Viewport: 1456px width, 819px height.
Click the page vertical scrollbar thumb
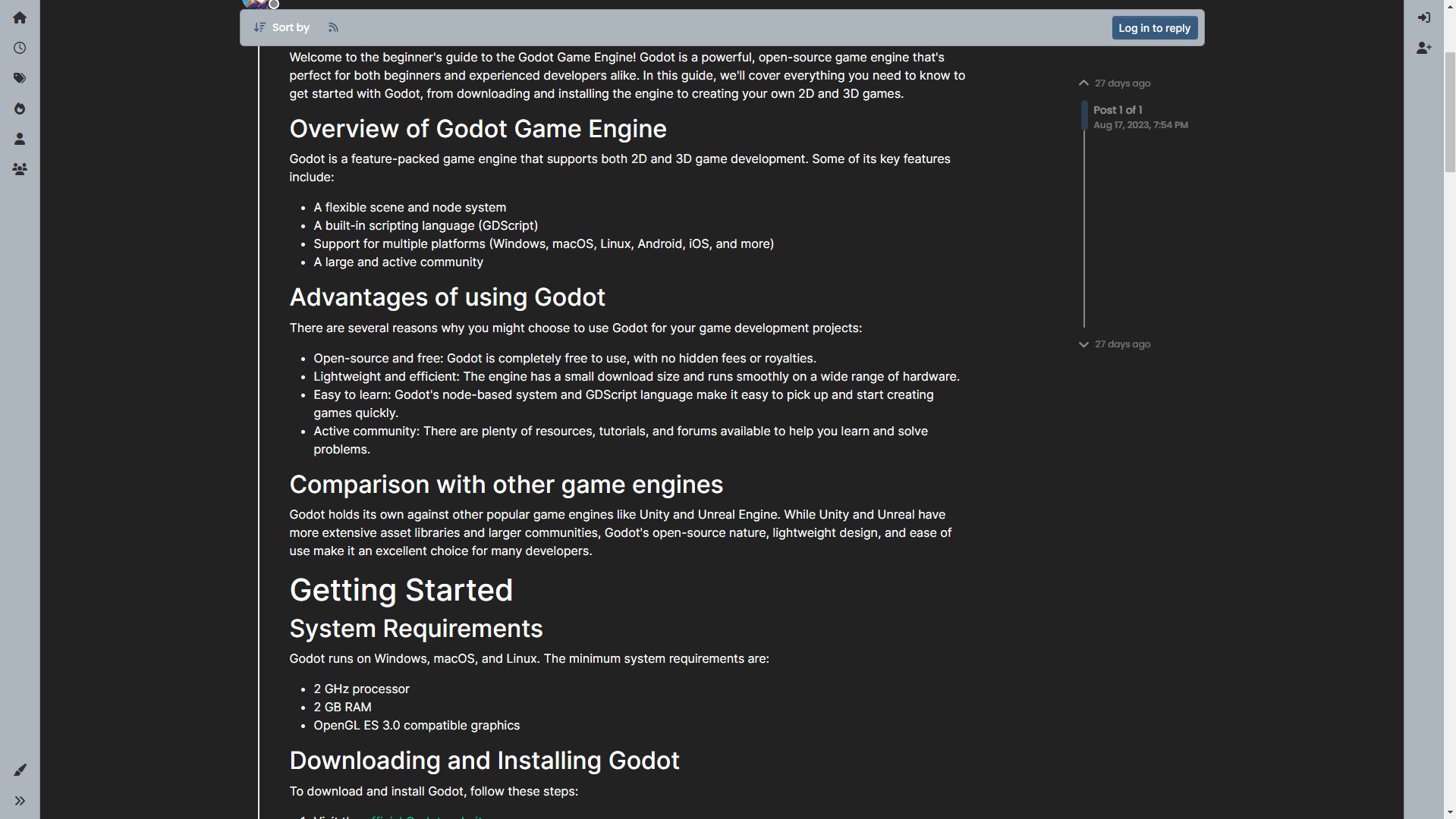click(1449, 112)
